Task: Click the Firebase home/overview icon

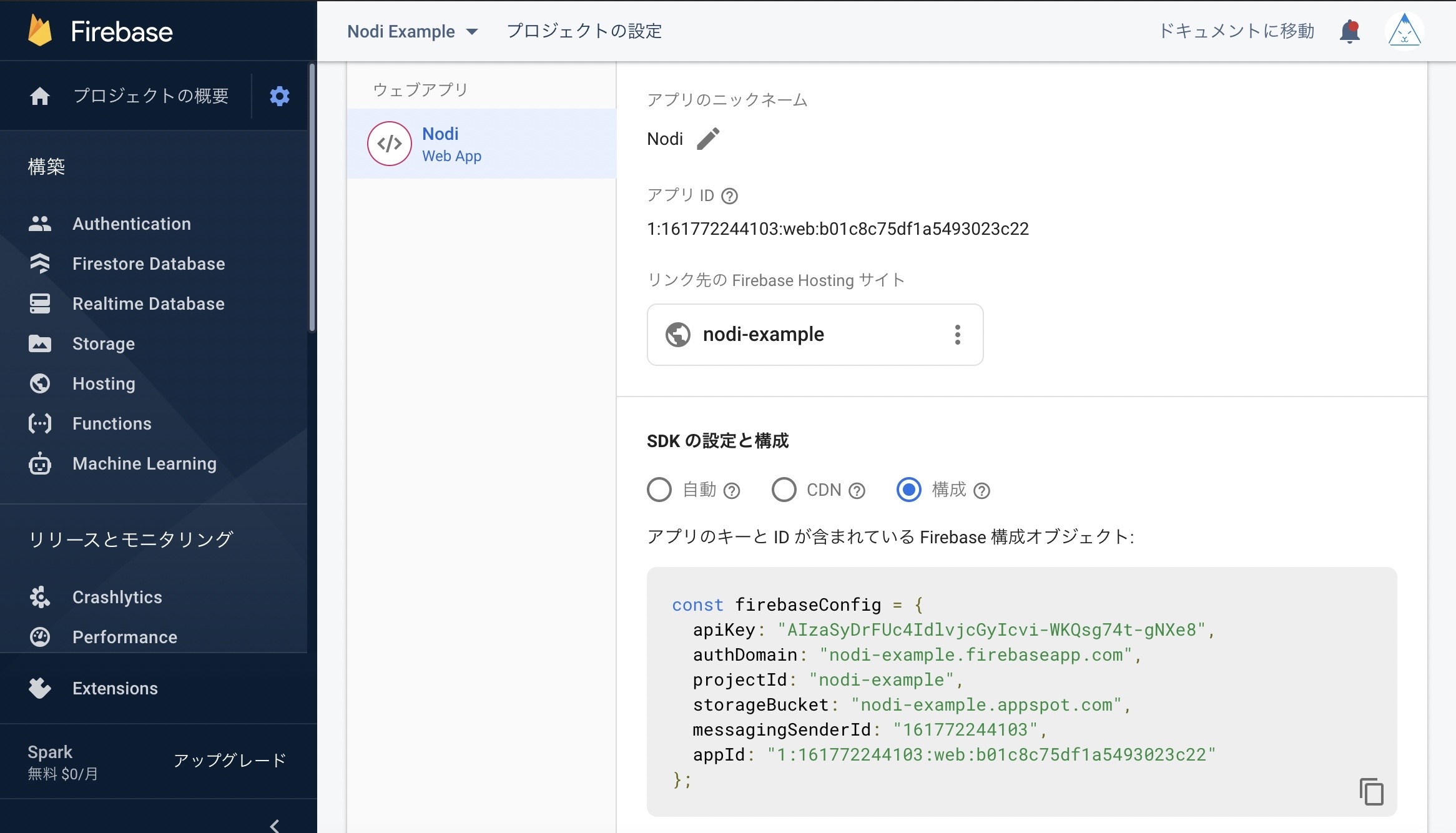Action: 40,95
